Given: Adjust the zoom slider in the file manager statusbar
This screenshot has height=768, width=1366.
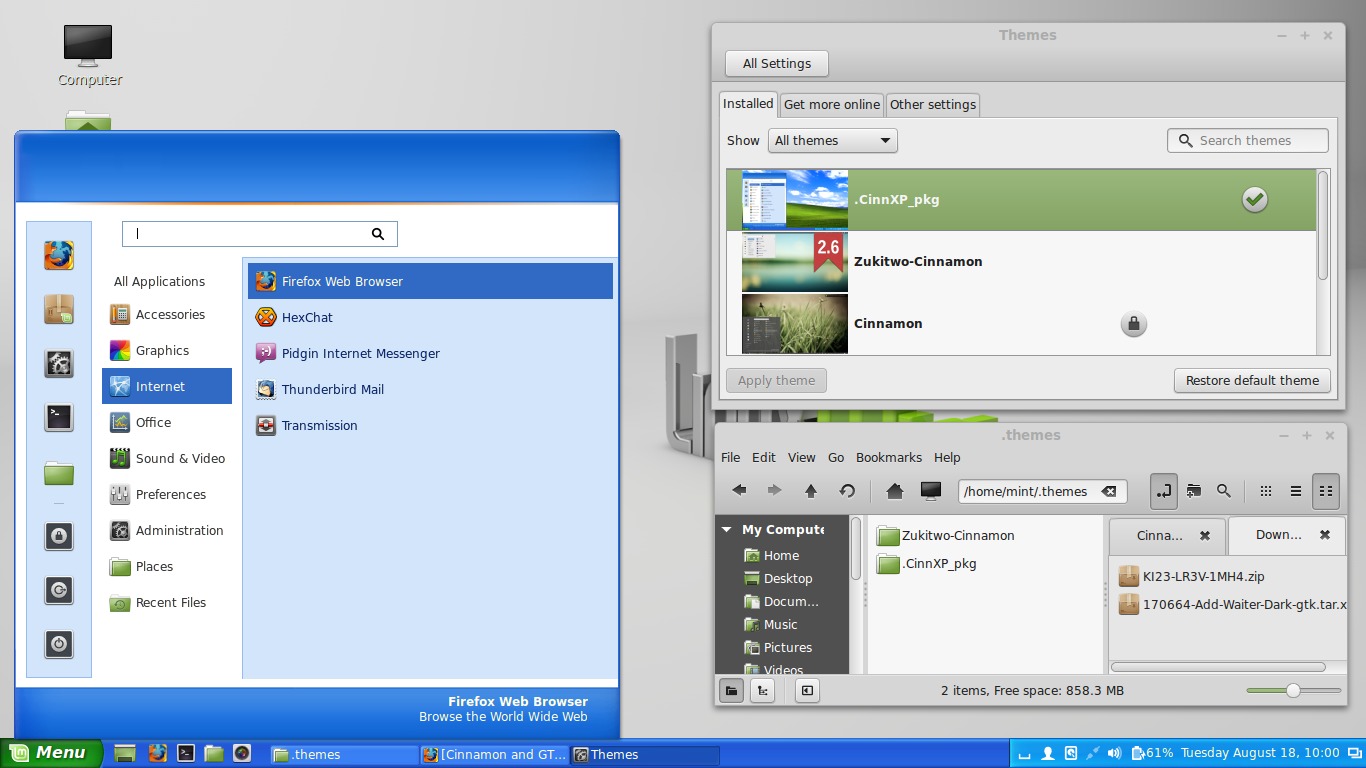Looking at the screenshot, I should 1293,690.
